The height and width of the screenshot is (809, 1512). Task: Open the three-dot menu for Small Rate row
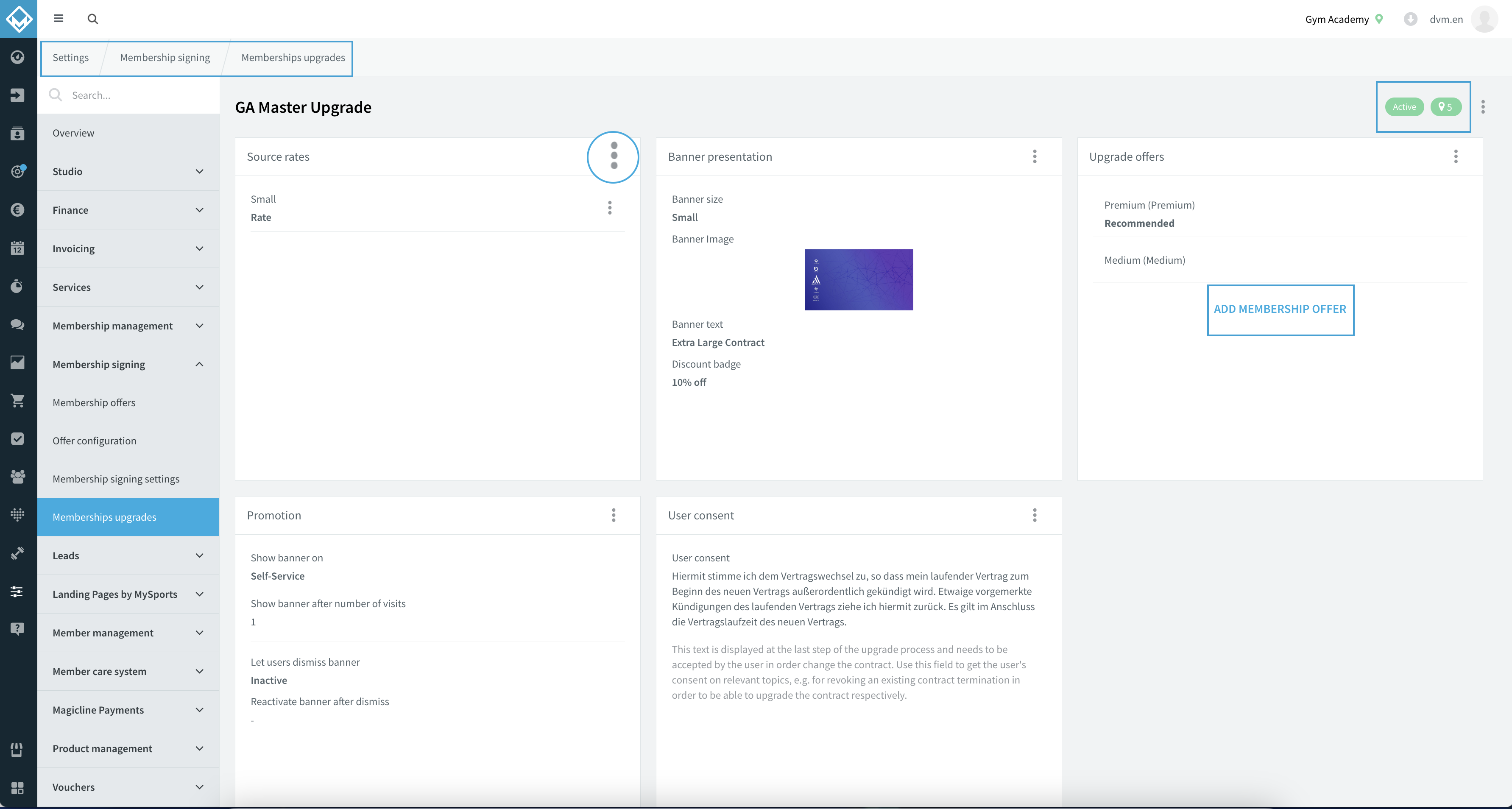tap(610, 208)
